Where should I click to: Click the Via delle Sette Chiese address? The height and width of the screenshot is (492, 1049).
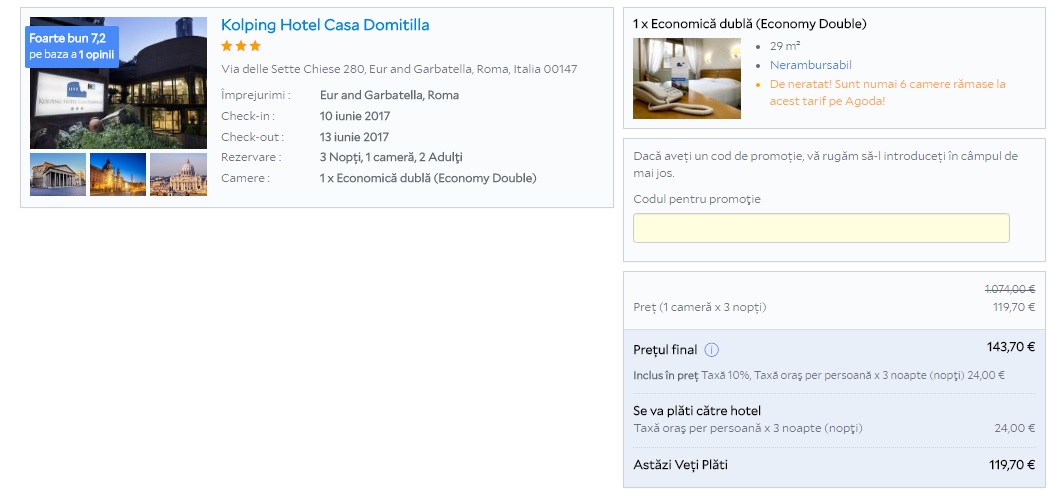[x=399, y=69]
